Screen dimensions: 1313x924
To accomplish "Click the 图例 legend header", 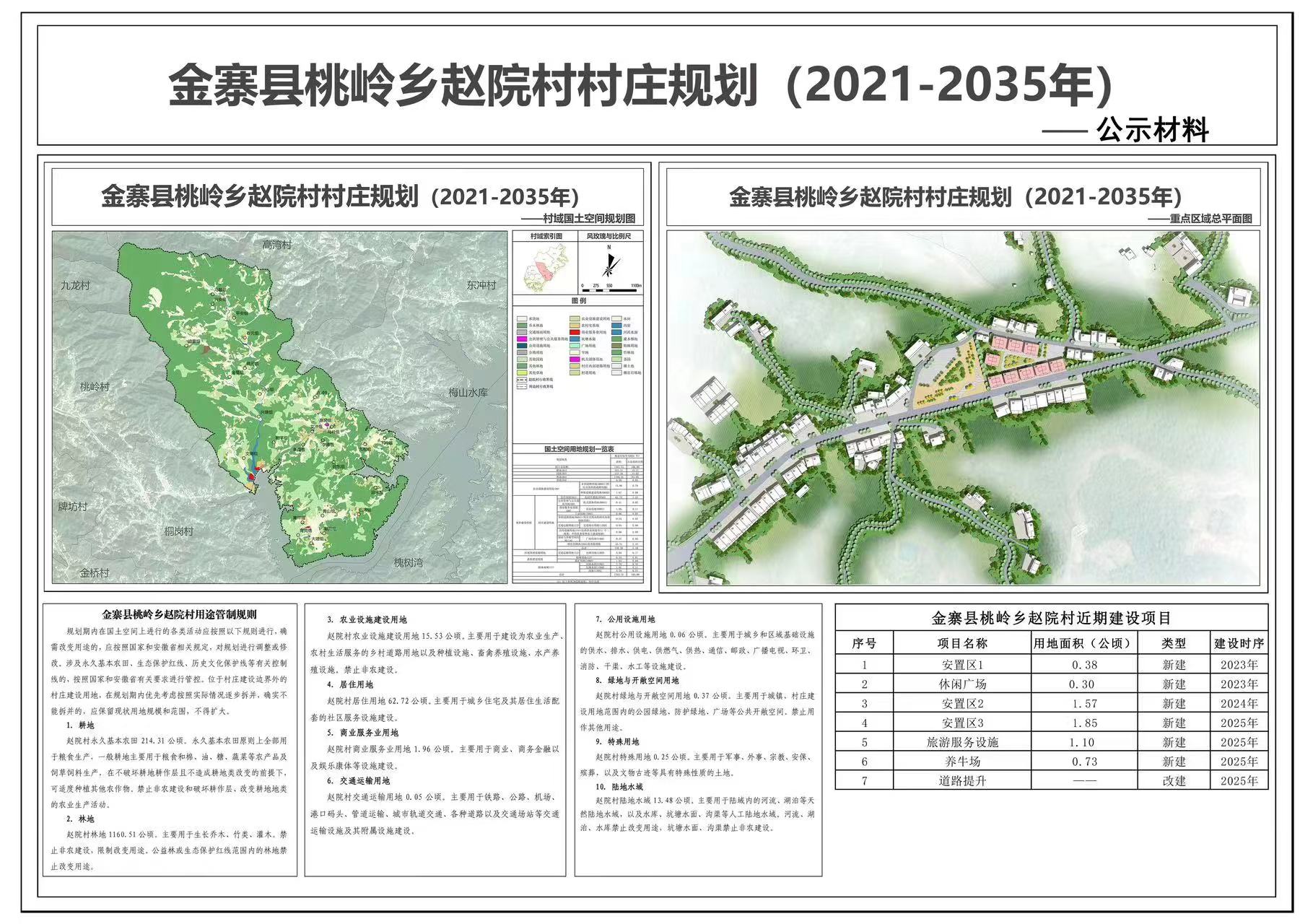I will coord(579,300).
